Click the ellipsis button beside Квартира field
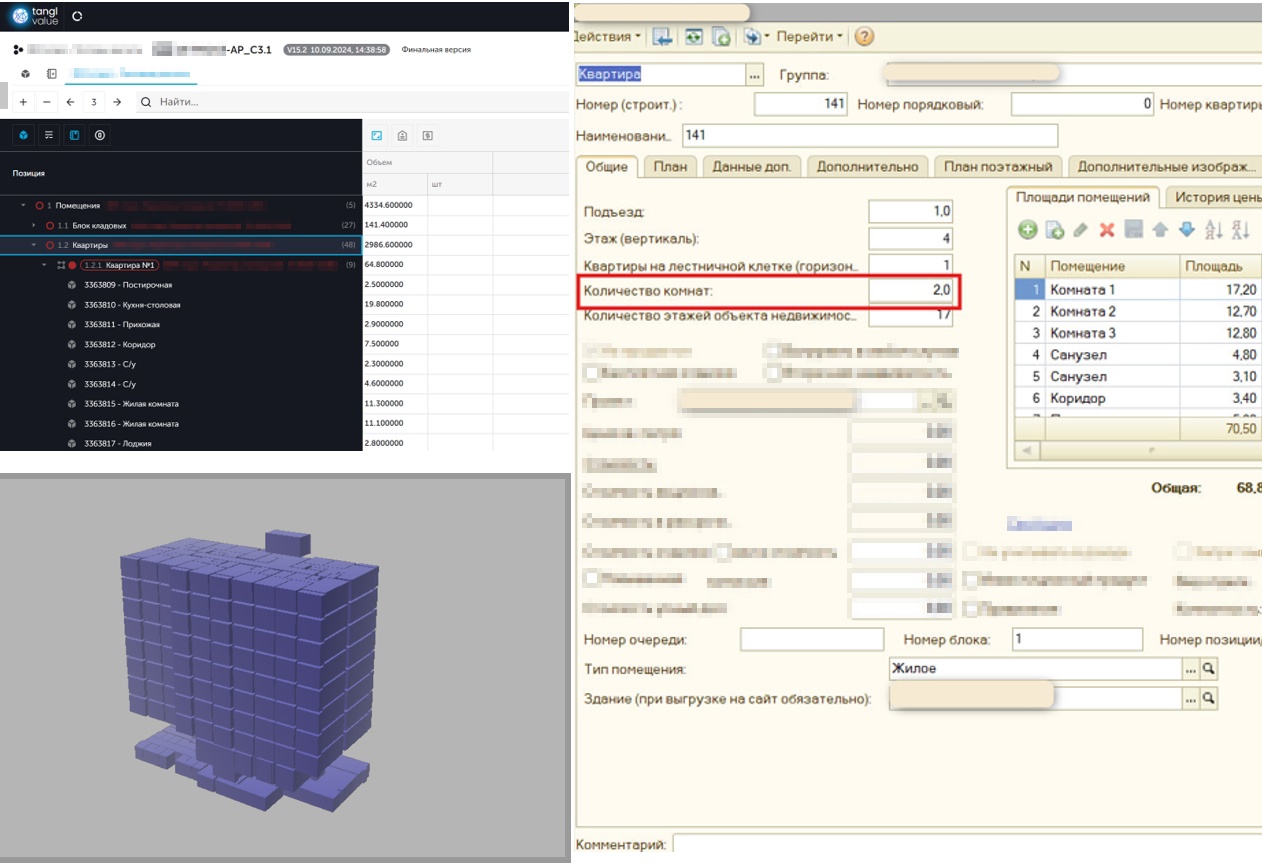This screenshot has width=1262, height=866. pos(754,75)
